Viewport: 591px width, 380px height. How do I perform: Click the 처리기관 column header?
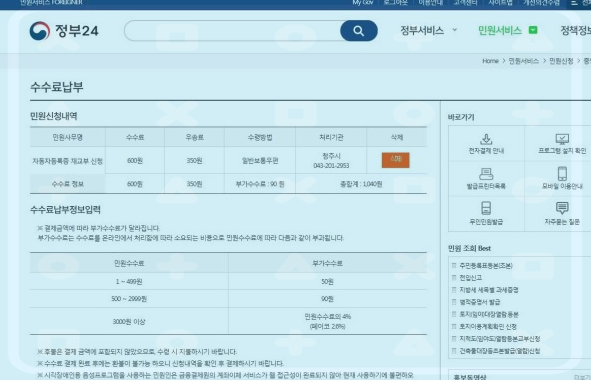click(331, 137)
